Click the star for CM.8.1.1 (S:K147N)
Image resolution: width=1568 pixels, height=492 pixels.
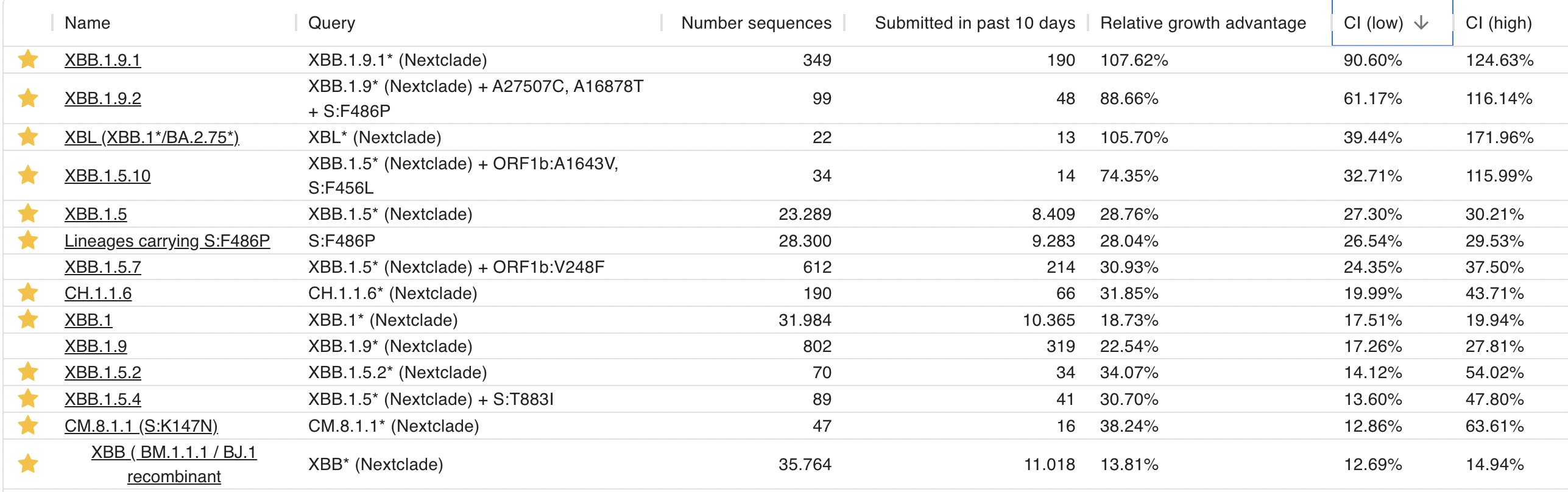point(27,426)
